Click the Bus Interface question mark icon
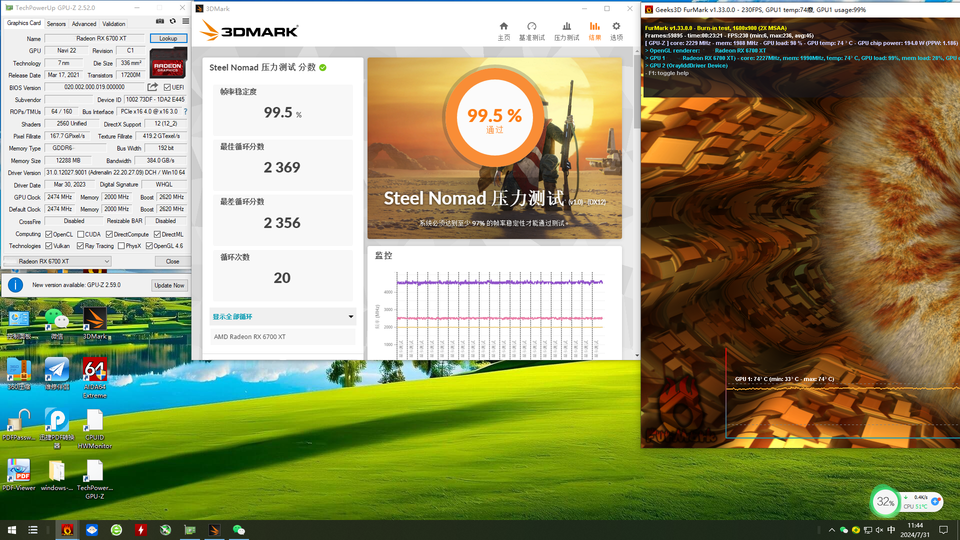The image size is (960, 540). click(x=186, y=111)
